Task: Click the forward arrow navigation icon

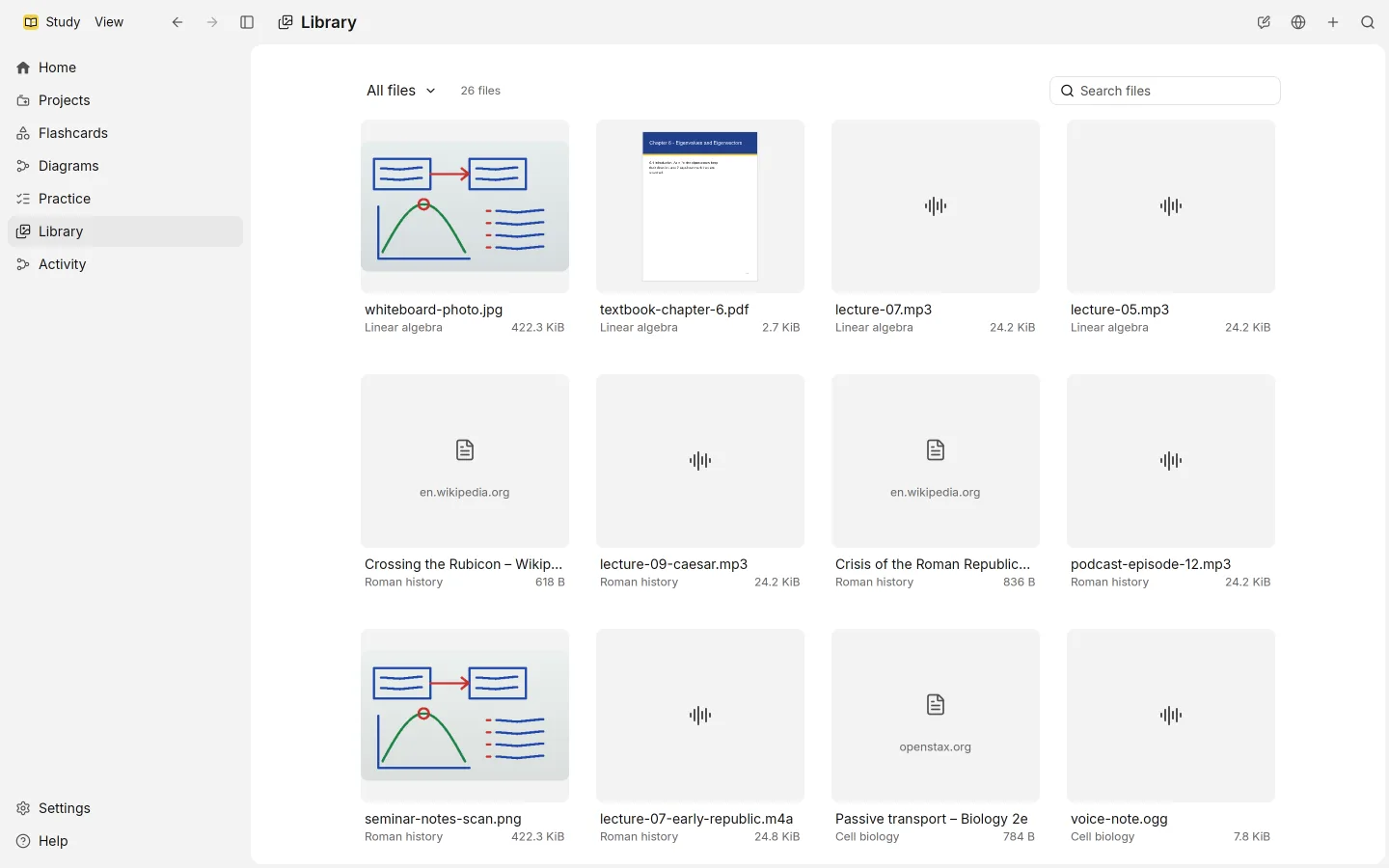Action: click(212, 22)
